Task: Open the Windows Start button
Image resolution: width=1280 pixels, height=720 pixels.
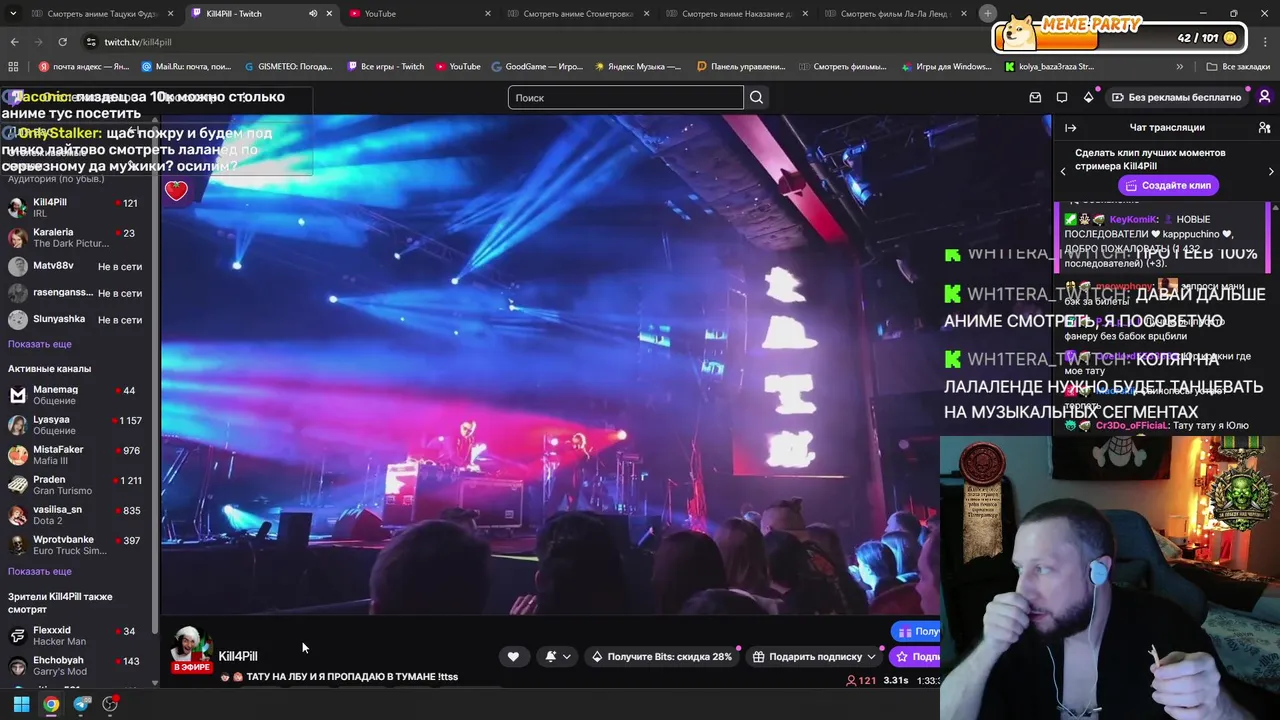Action: tap(21, 704)
